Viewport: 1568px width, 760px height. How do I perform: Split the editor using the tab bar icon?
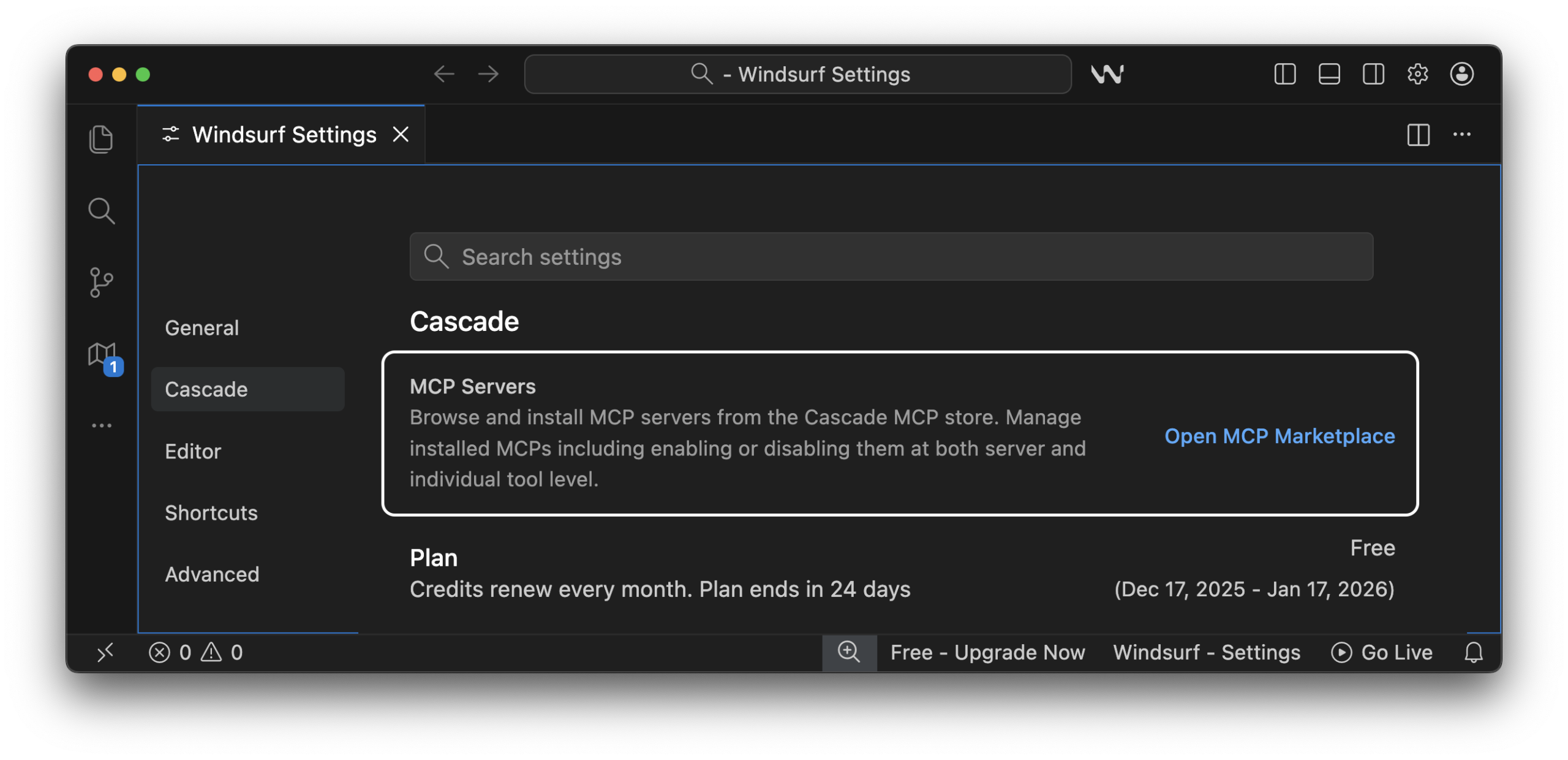click(x=1420, y=134)
